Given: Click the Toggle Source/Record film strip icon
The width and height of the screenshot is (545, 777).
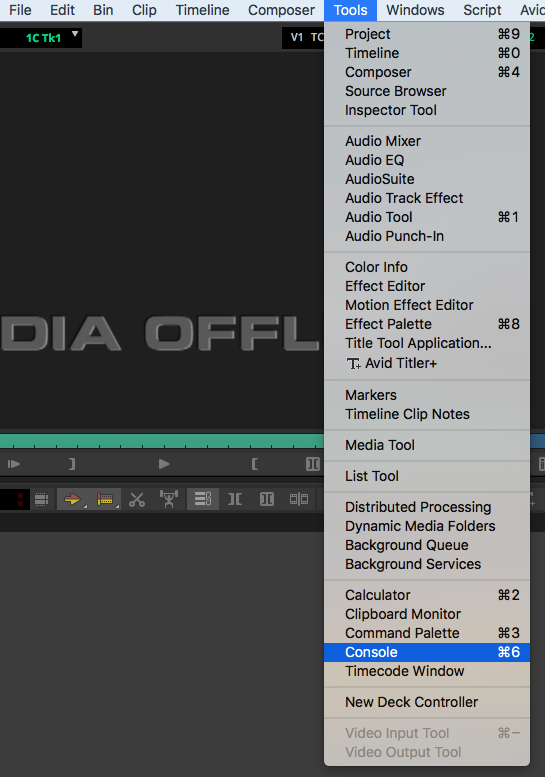Looking at the screenshot, I should (42, 499).
